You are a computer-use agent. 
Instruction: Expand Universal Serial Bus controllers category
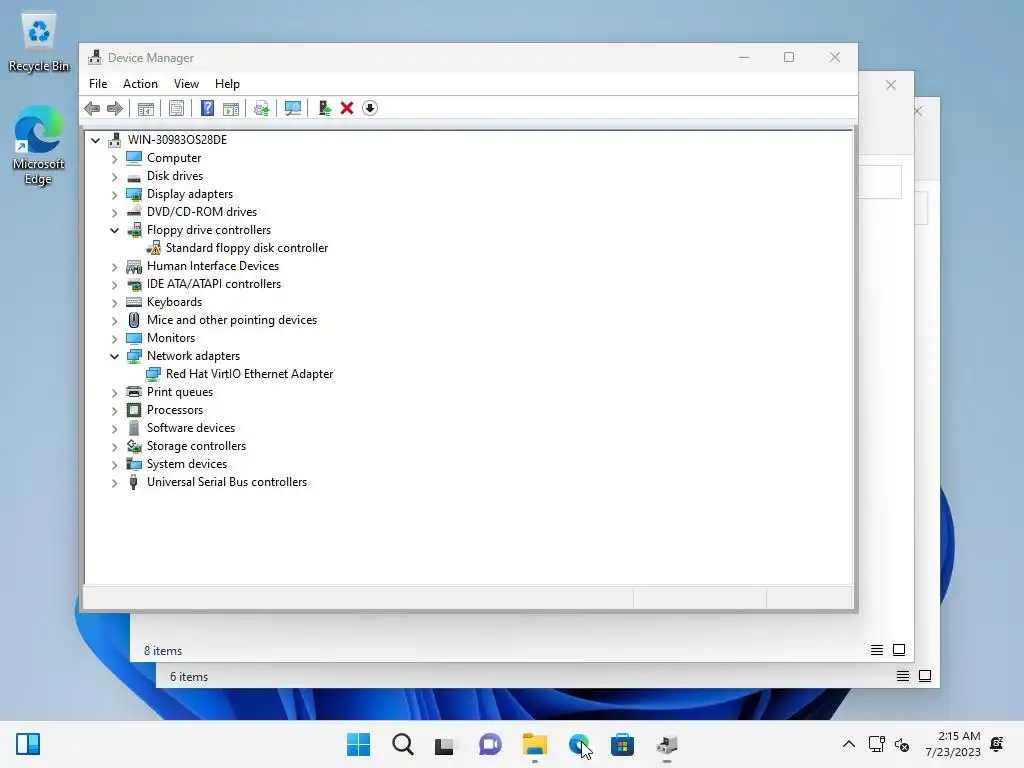point(114,483)
